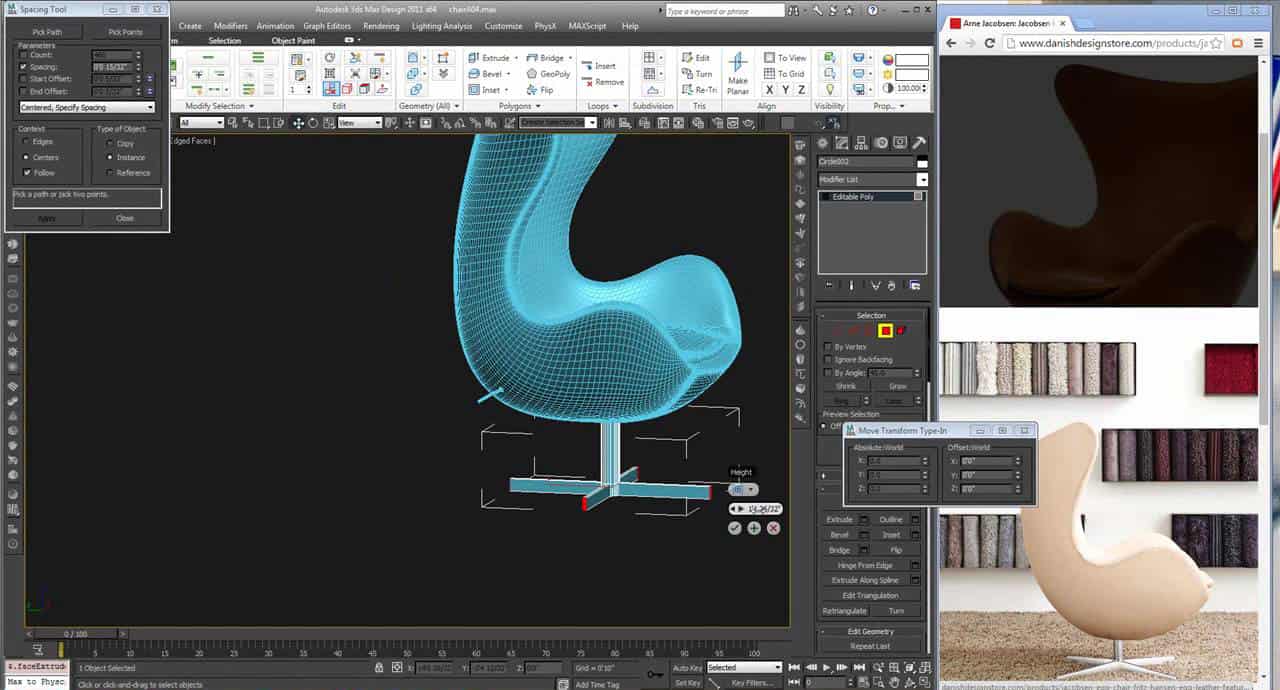Click the Turn triangulation ribbon tool

tap(697, 74)
